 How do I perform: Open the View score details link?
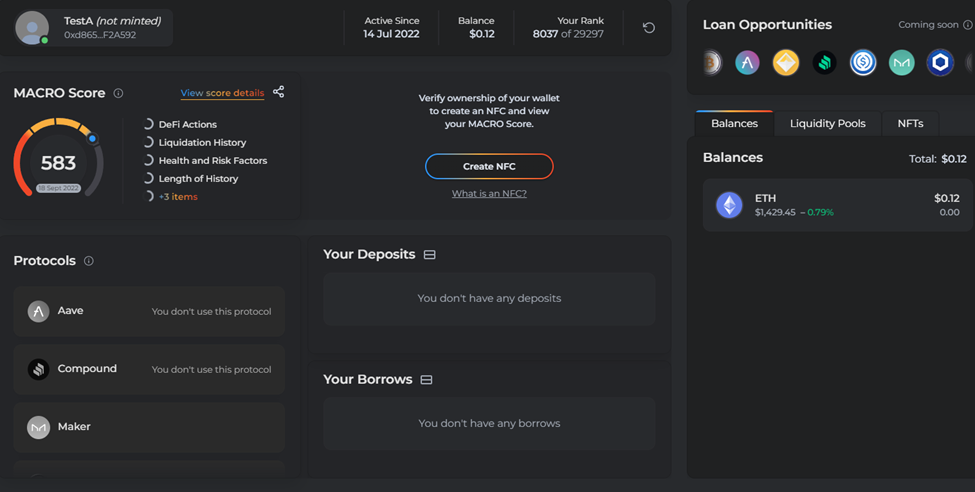coord(222,93)
